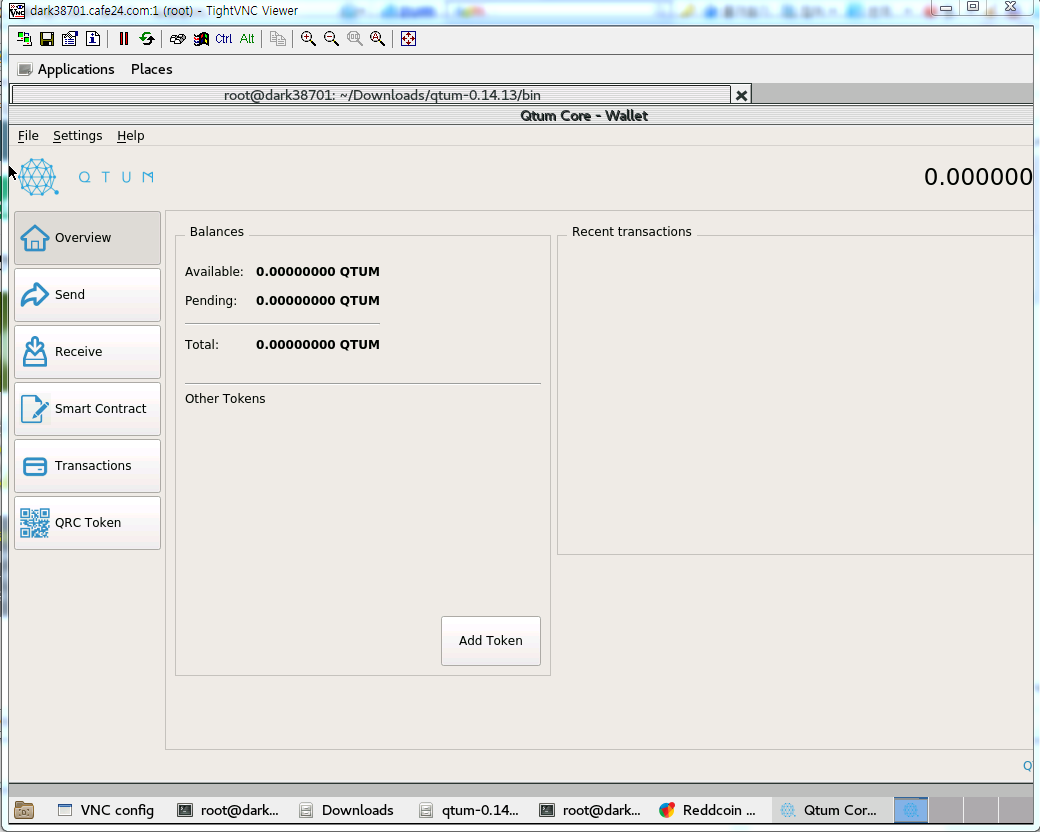Click the Total balance value
1040x832 pixels.
pyautogui.click(x=318, y=344)
